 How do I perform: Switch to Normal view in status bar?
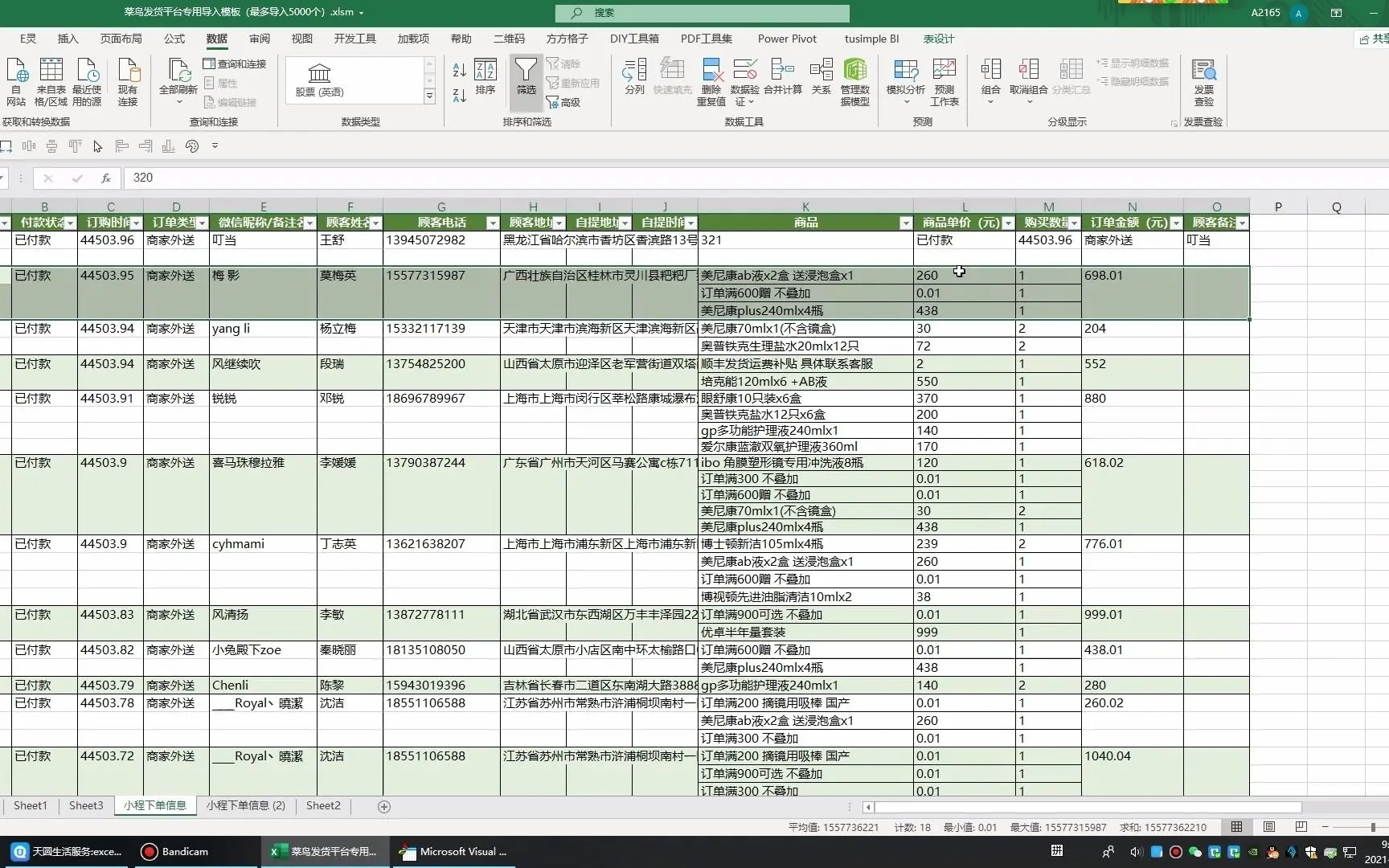pyautogui.click(x=1236, y=827)
